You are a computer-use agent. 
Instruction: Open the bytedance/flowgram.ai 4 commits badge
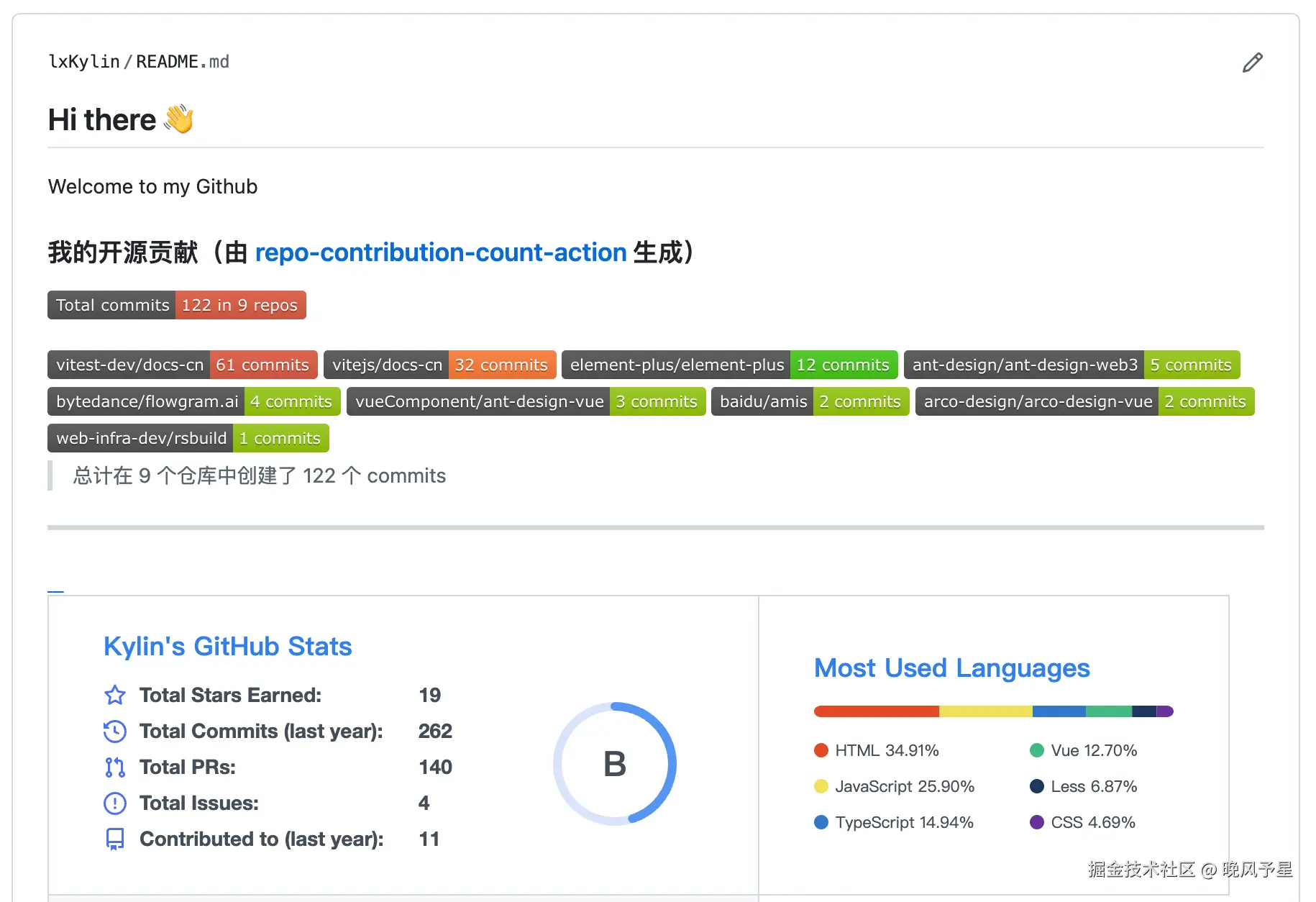pos(194,401)
